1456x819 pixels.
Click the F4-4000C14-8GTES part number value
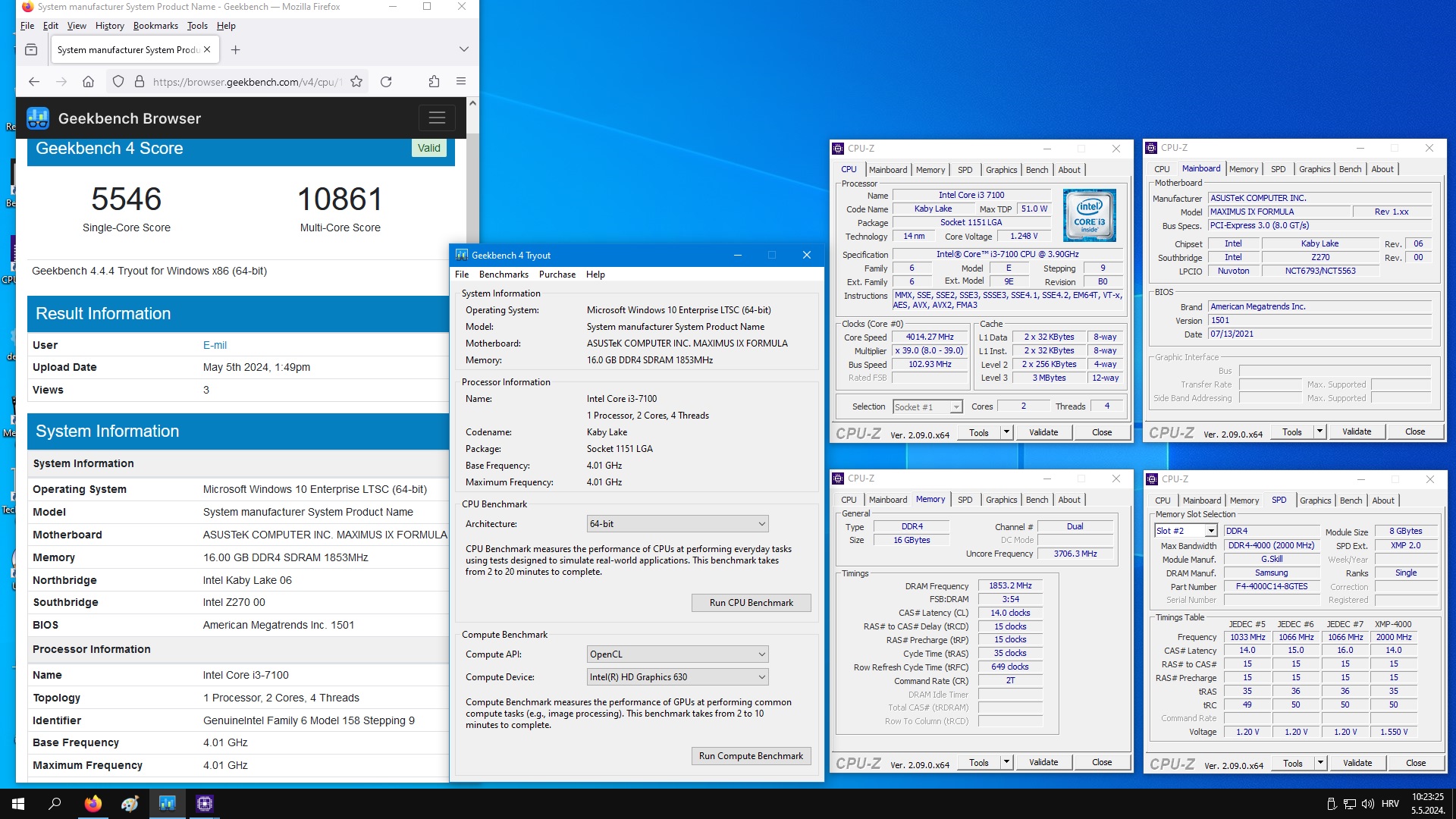pos(1272,587)
